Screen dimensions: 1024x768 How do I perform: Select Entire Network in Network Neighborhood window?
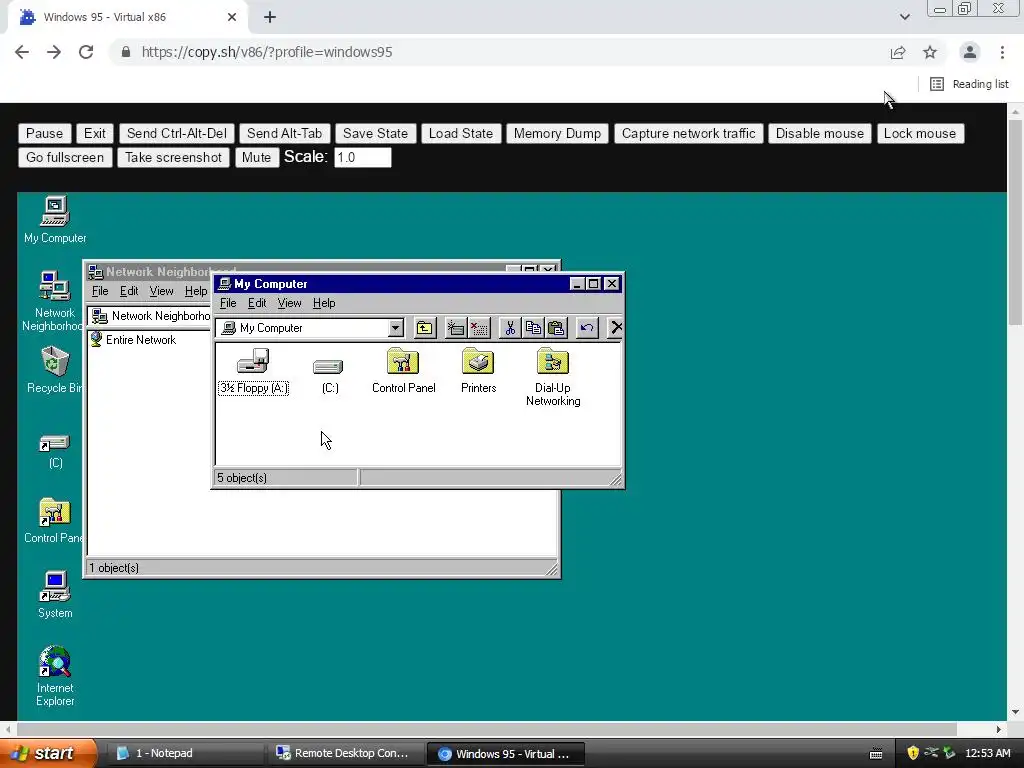tap(133, 340)
